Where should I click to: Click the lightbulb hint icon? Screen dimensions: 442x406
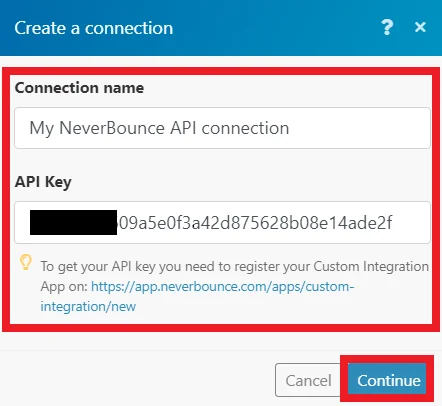[26, 262]
